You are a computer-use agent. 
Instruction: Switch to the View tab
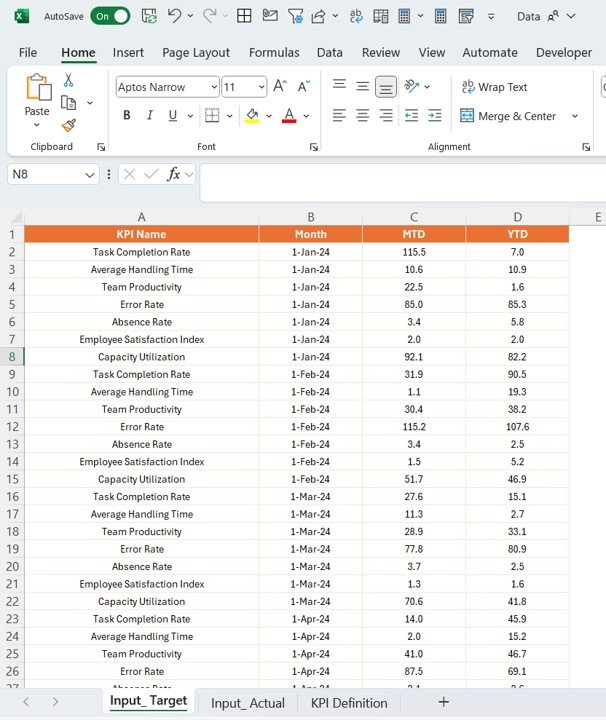(432, 52)
